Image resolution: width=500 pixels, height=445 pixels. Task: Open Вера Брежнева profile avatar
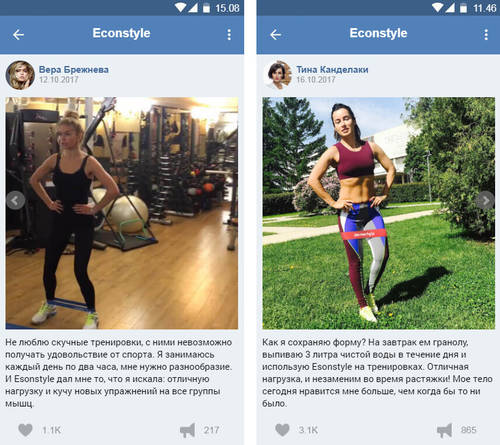[20, 75]
